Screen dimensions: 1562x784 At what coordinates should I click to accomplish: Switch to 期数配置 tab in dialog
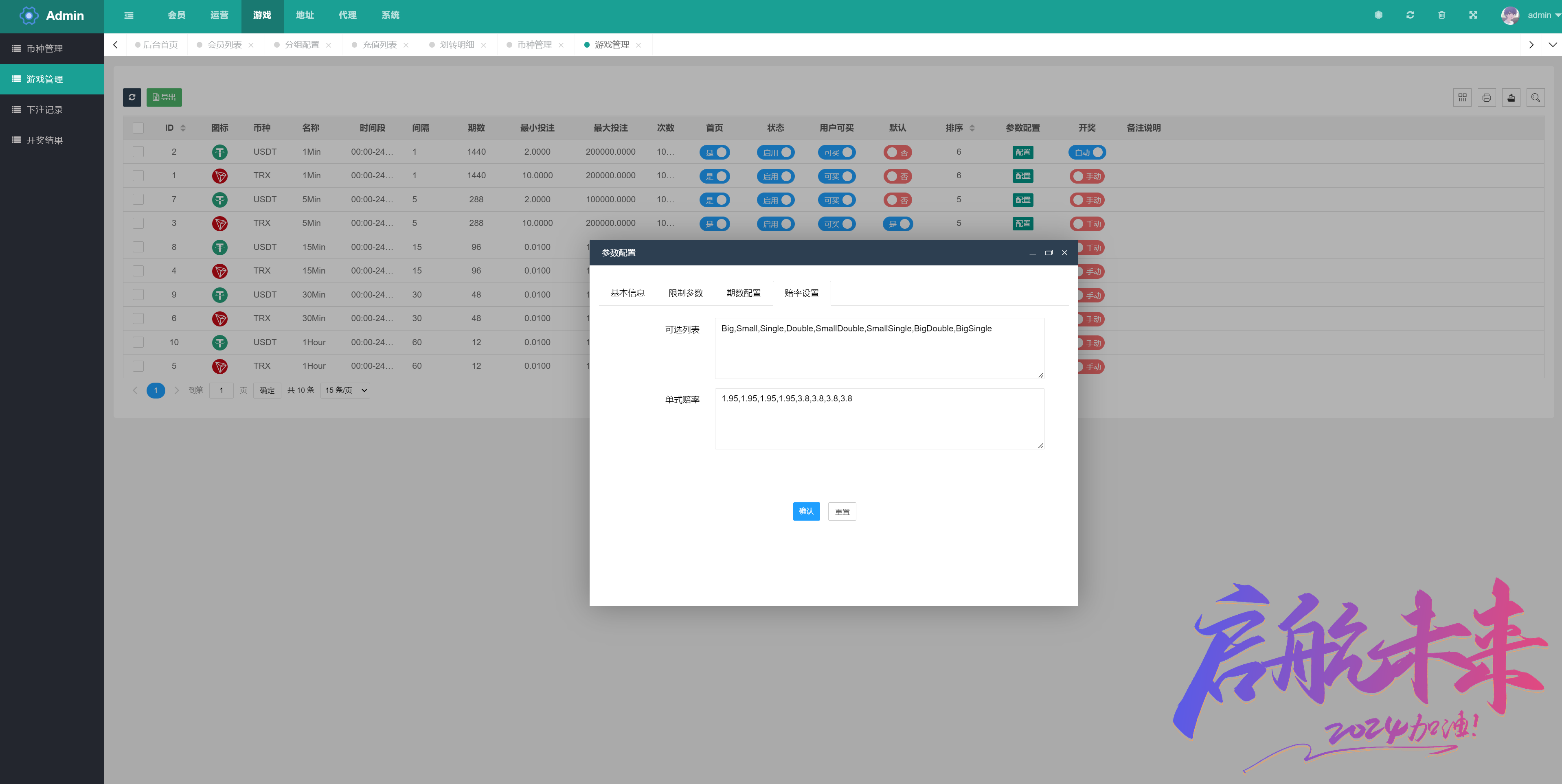point(744,293)
